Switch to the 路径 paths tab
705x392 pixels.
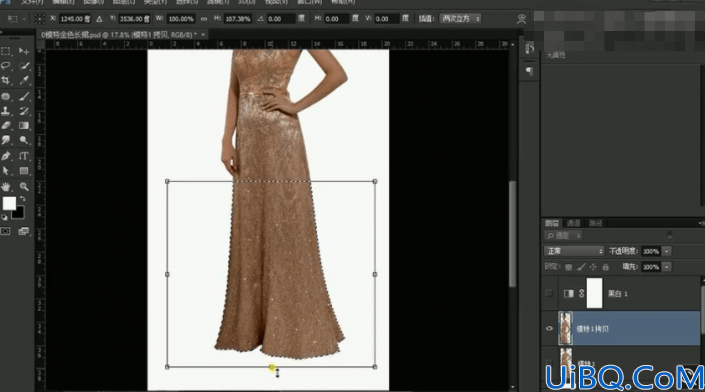595,223
